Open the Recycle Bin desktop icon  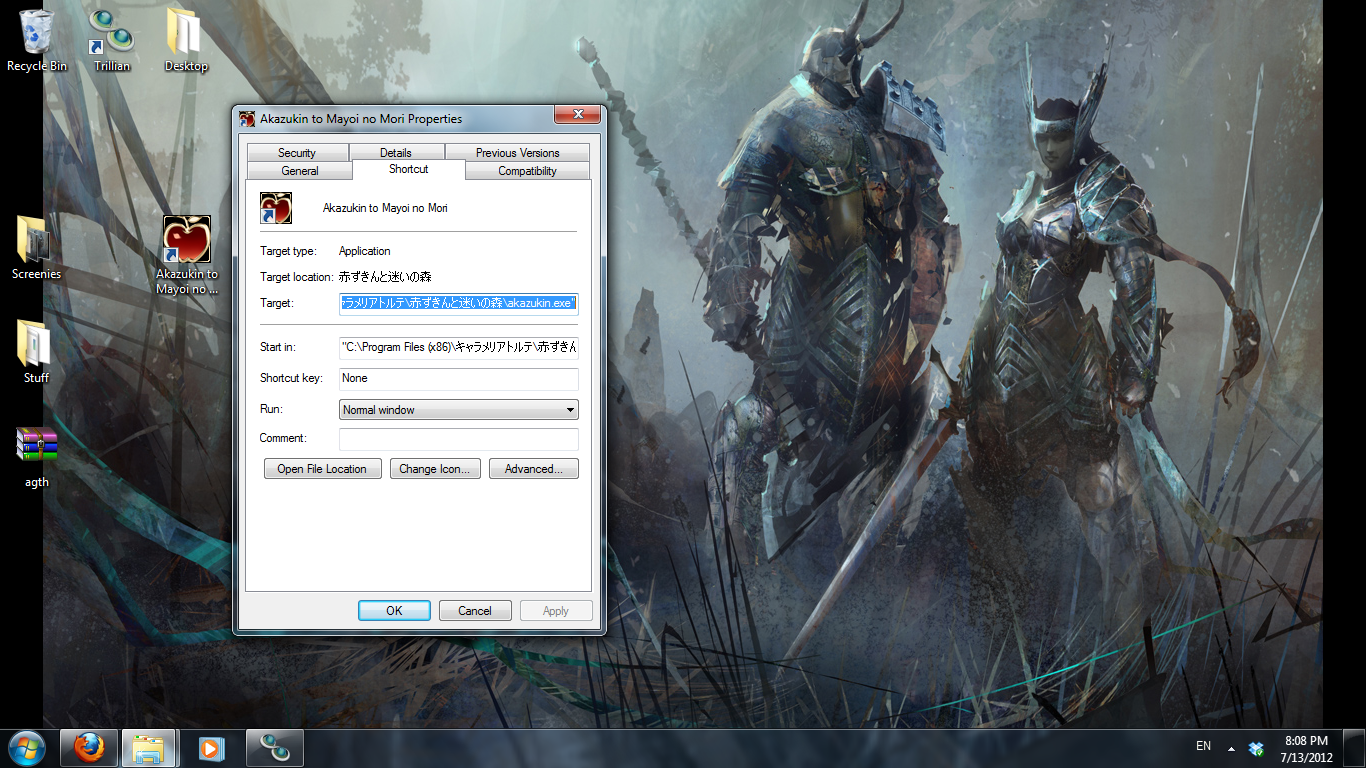(36, 41)
